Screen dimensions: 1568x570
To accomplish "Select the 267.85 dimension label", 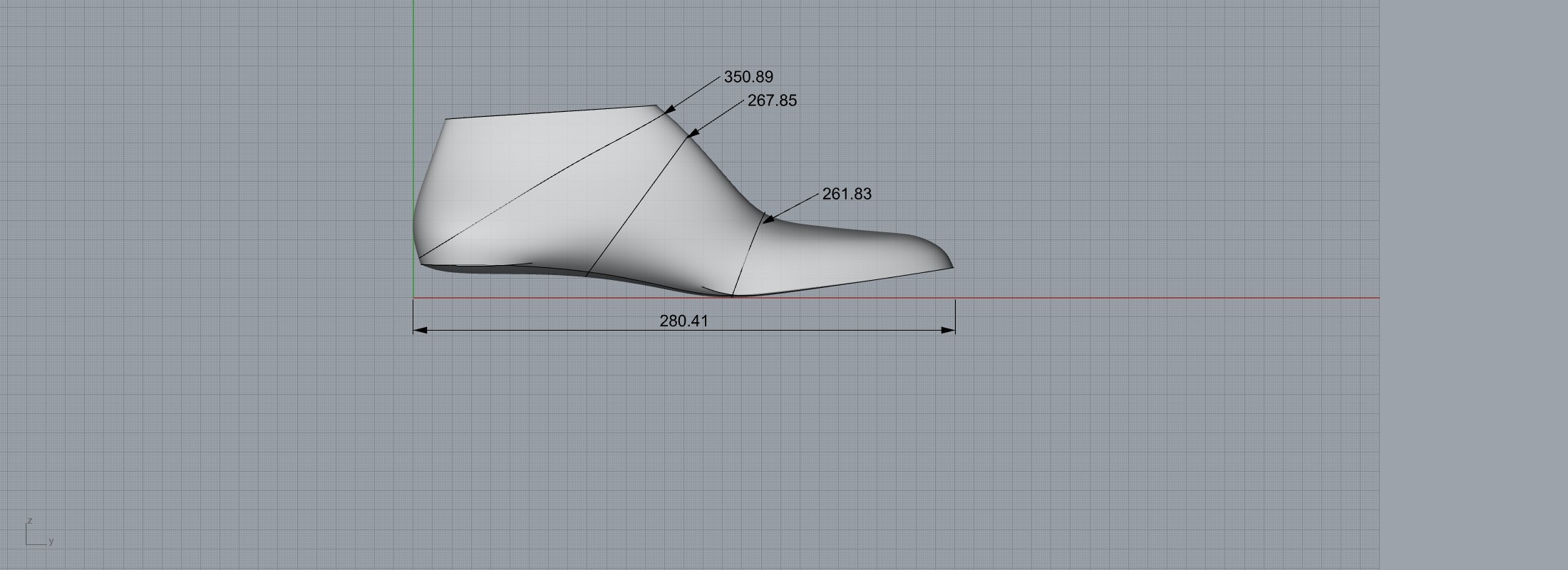I will 772,101.
